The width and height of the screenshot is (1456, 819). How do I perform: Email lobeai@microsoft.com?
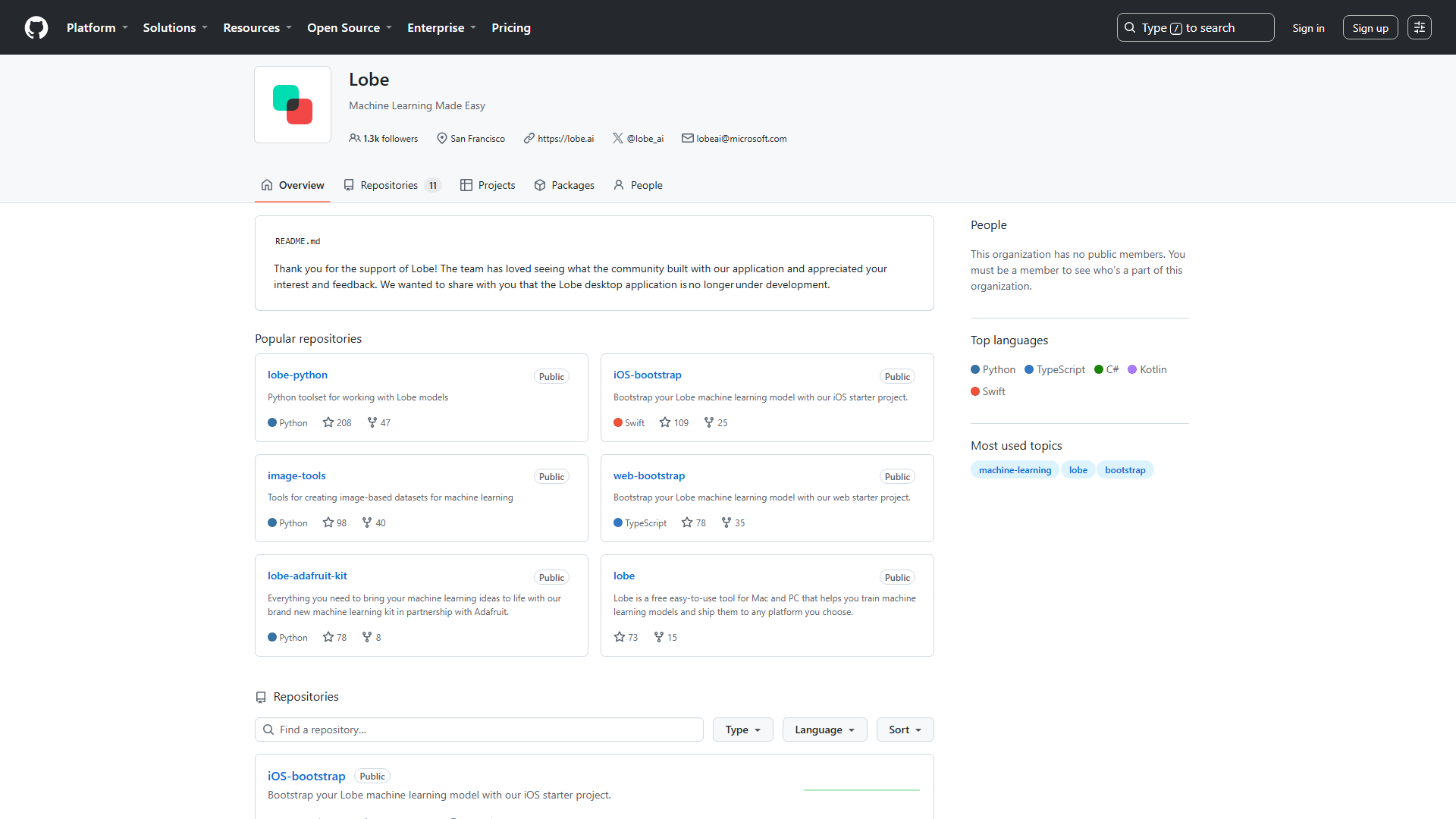click(x=742, y=139)
